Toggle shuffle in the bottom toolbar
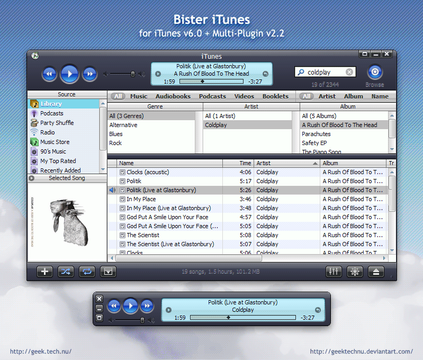The image size is (423, 360). coord(66,272)
